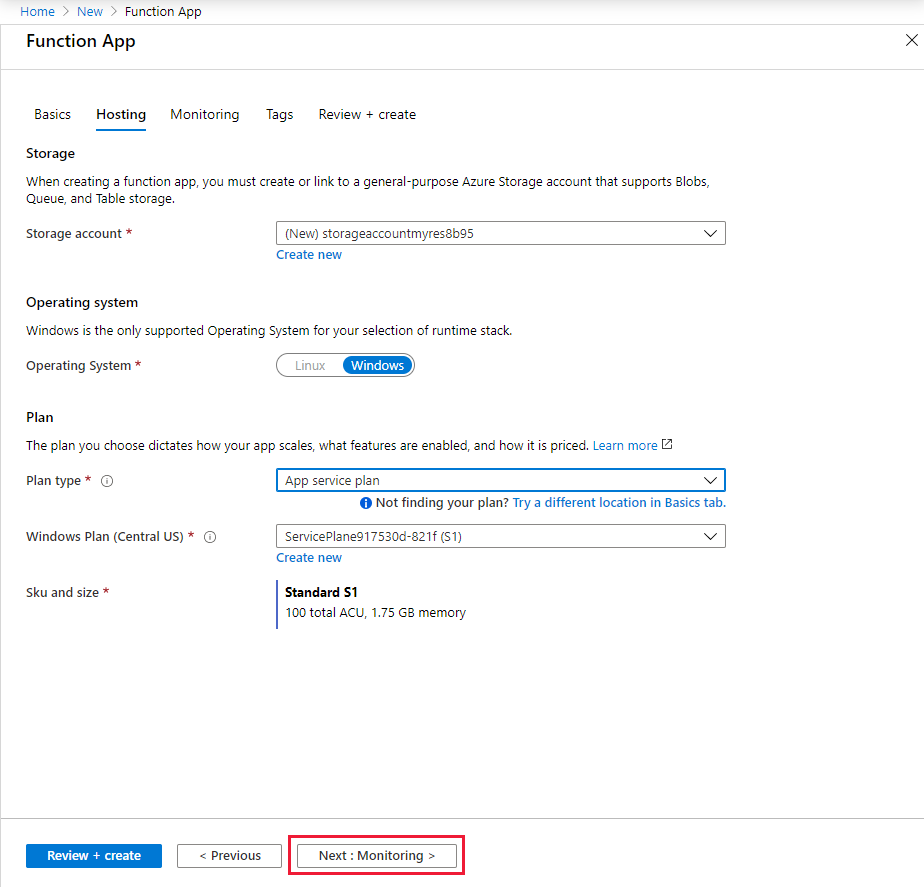The width and height of the screenshot is (924, 887).
Task: Click Create new under Windows Plan
Action: pos(309,558)
